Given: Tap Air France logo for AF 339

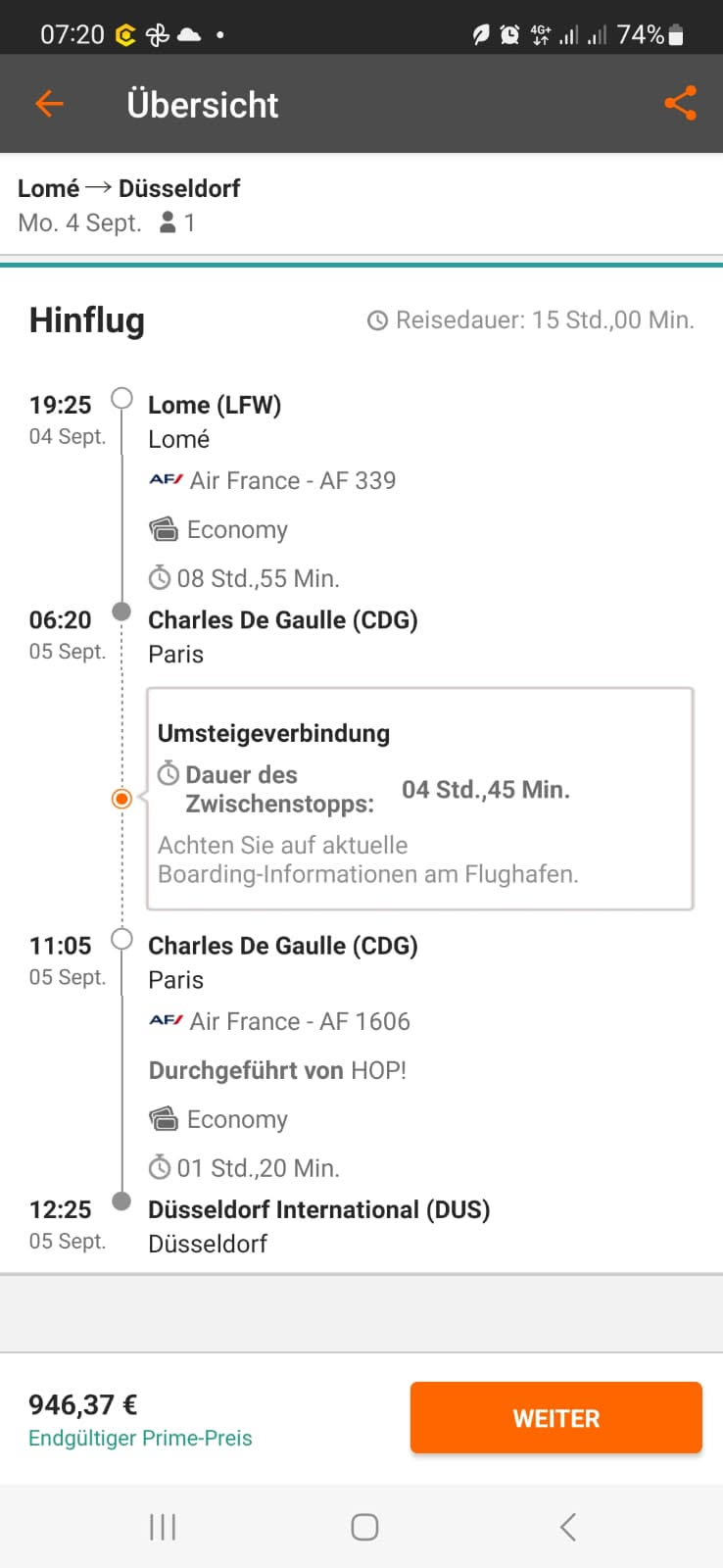Looking at the screenshot, I should 166,480.
